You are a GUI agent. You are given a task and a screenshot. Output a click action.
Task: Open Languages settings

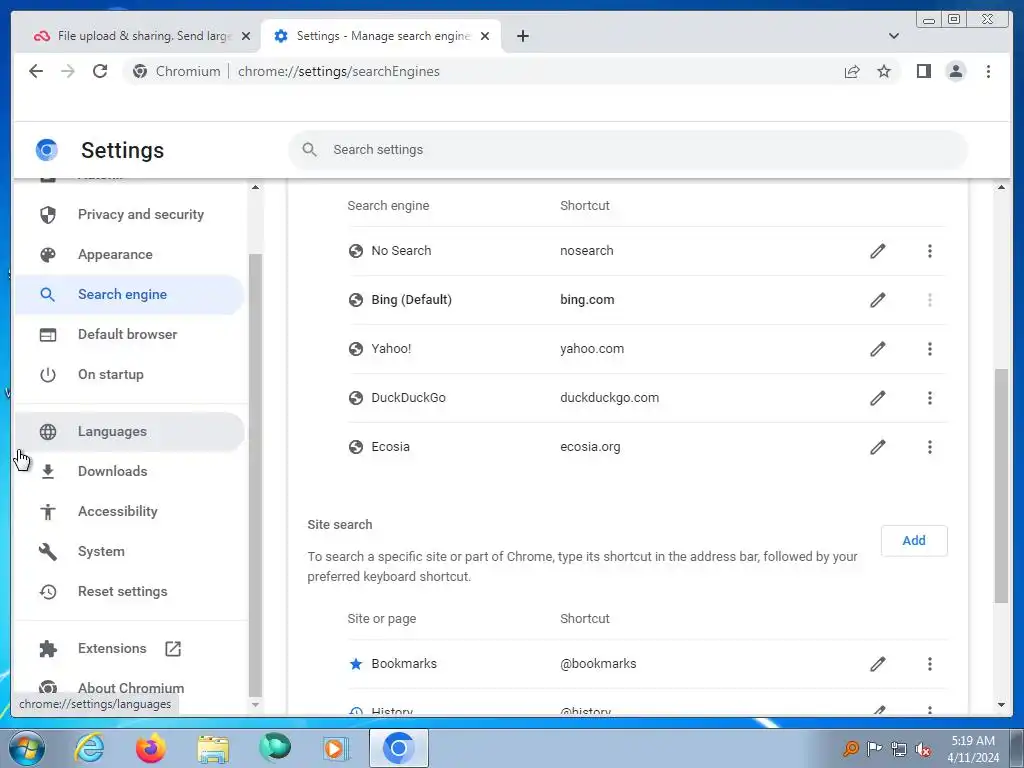coord(129,432)
